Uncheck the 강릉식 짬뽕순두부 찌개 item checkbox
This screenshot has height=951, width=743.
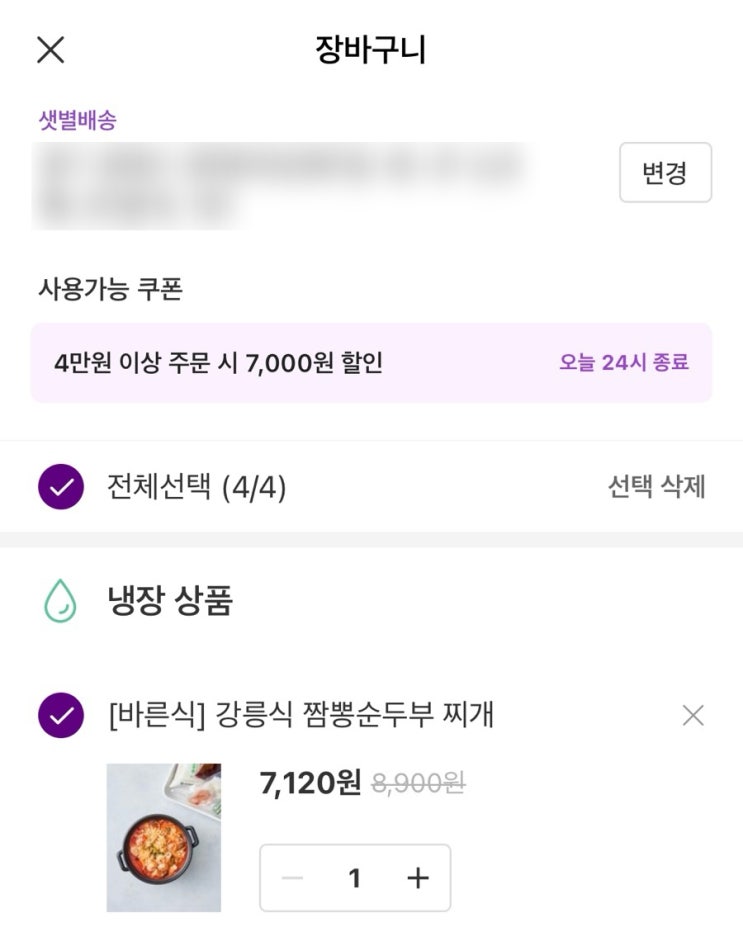pos(61,715)
